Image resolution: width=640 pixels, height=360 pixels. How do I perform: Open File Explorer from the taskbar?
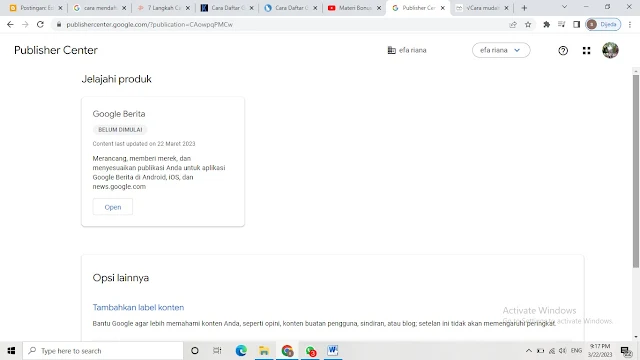264,351
